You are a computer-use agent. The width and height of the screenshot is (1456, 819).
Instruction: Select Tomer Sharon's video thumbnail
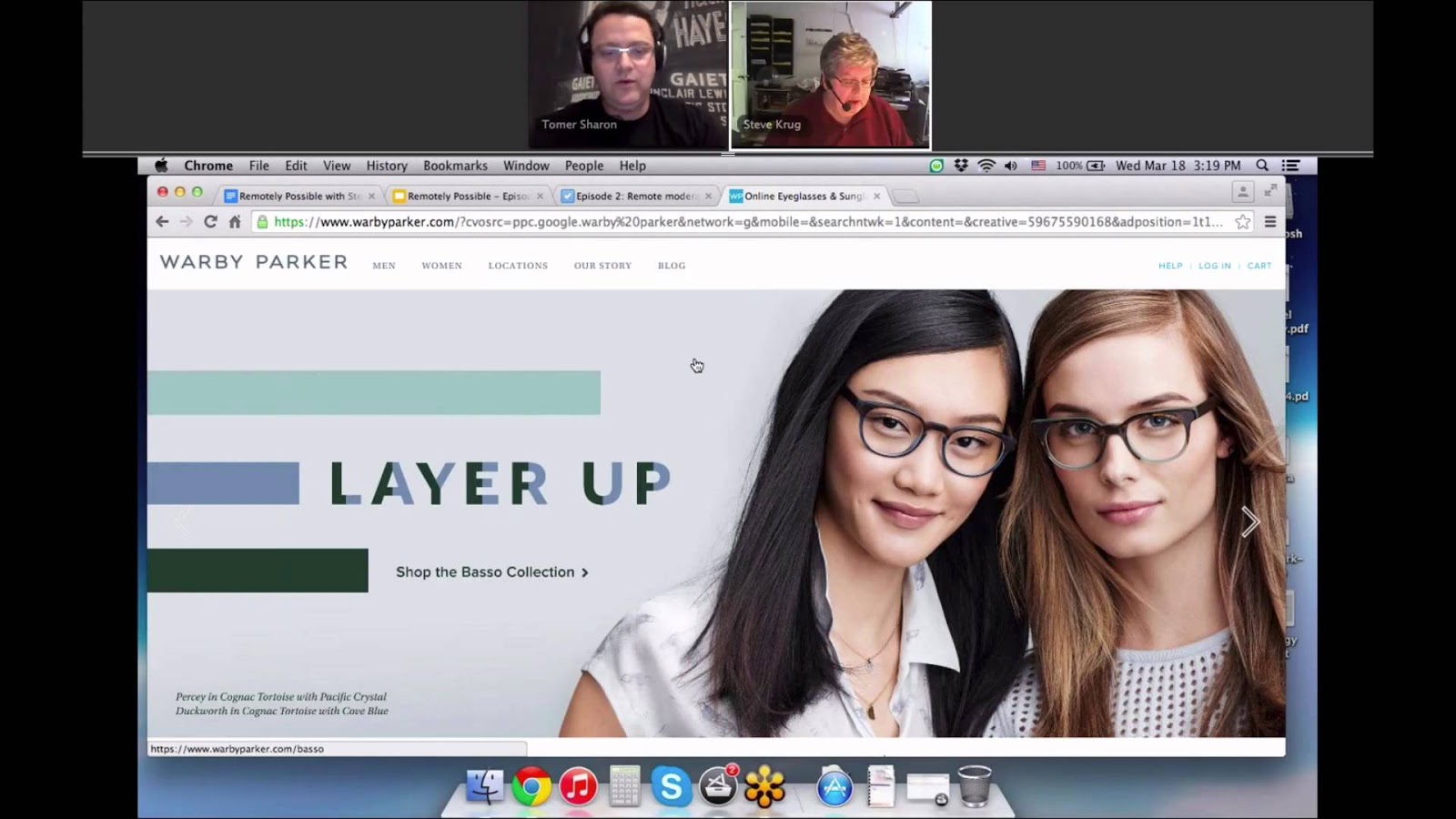(x=628, y=75)
